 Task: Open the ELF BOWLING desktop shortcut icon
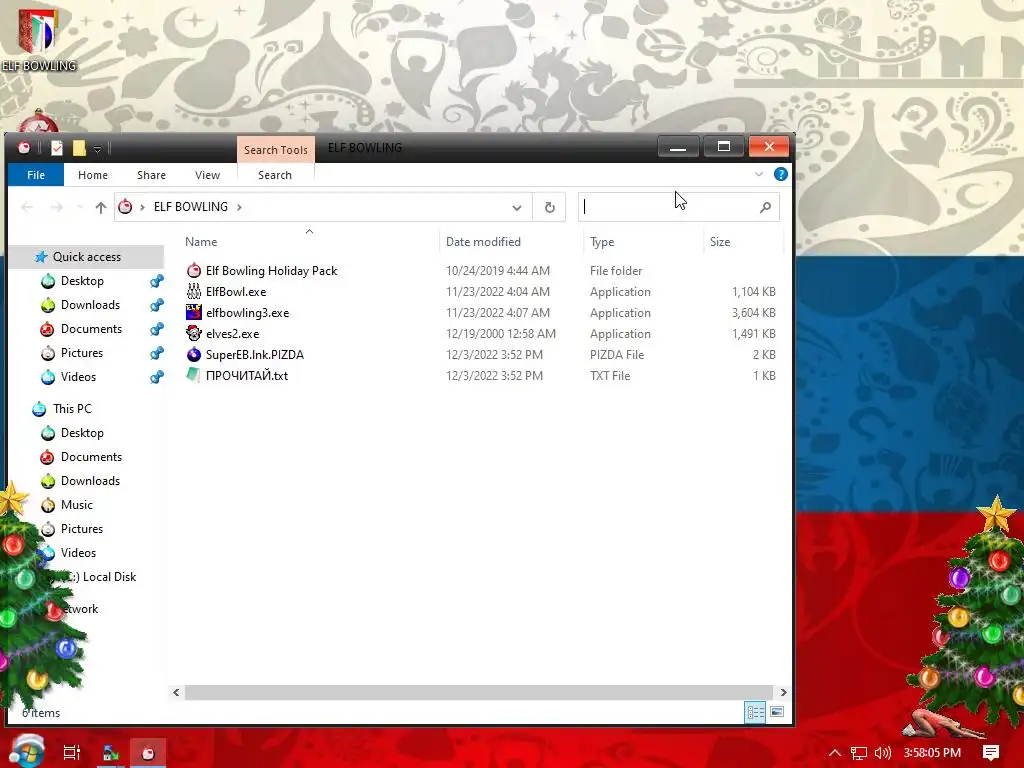tap(38, 39)
